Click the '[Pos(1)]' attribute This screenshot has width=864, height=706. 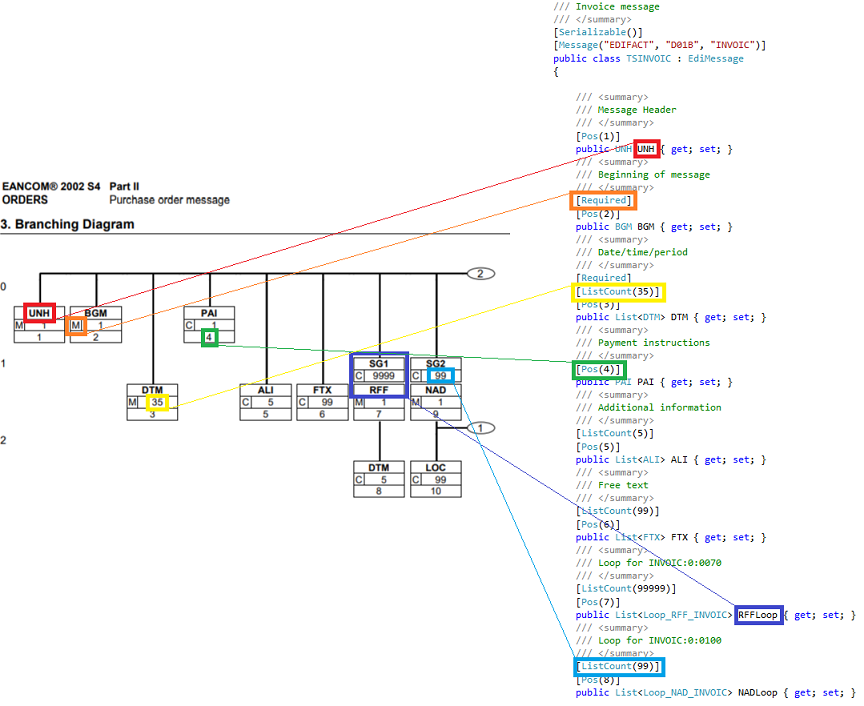[598, 136]
